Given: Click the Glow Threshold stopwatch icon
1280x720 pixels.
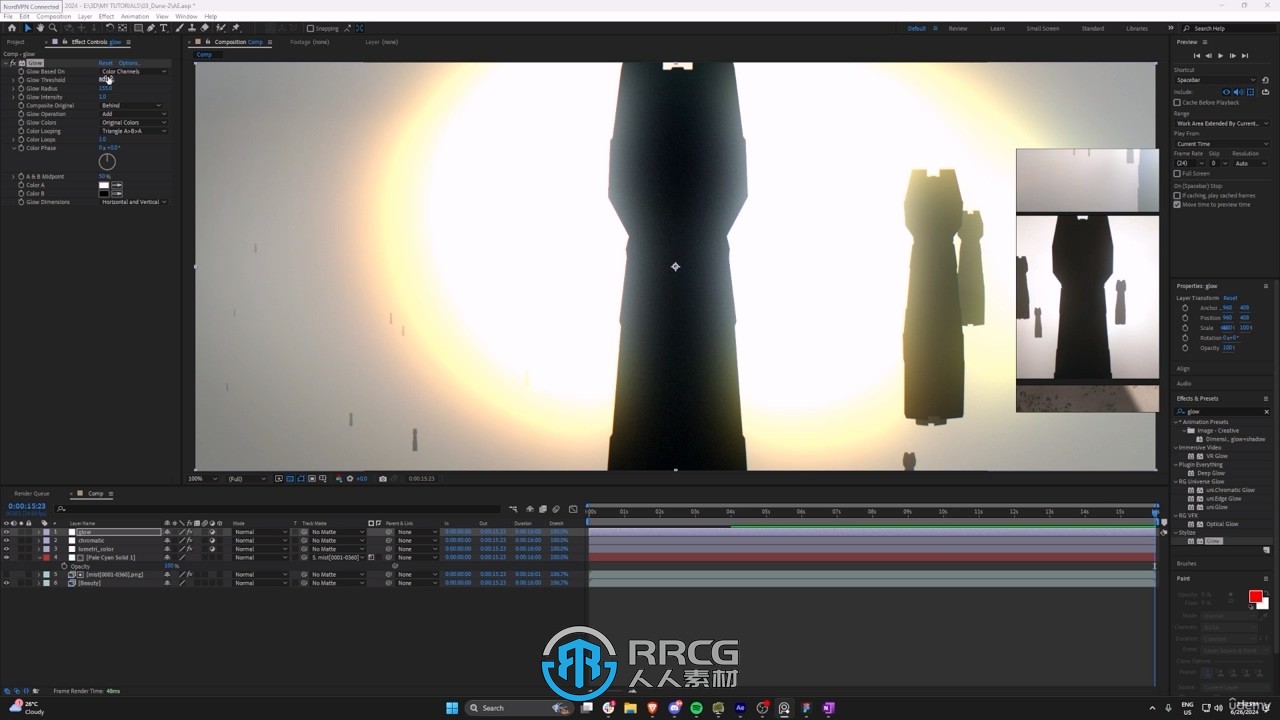Looking at the screenshot, I should coord(21,80).
